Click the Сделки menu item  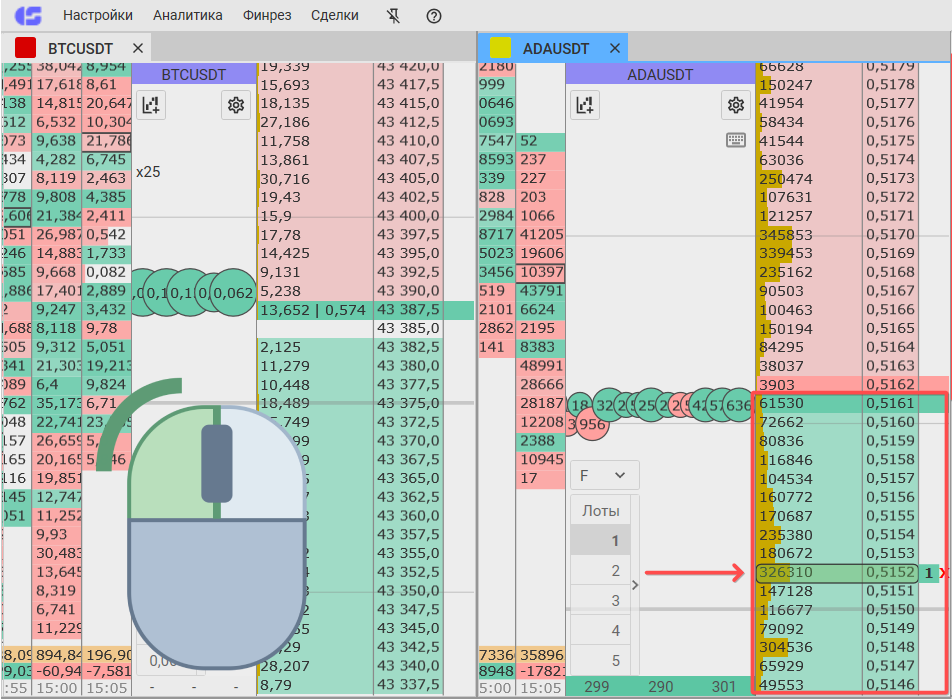(337, 16)
